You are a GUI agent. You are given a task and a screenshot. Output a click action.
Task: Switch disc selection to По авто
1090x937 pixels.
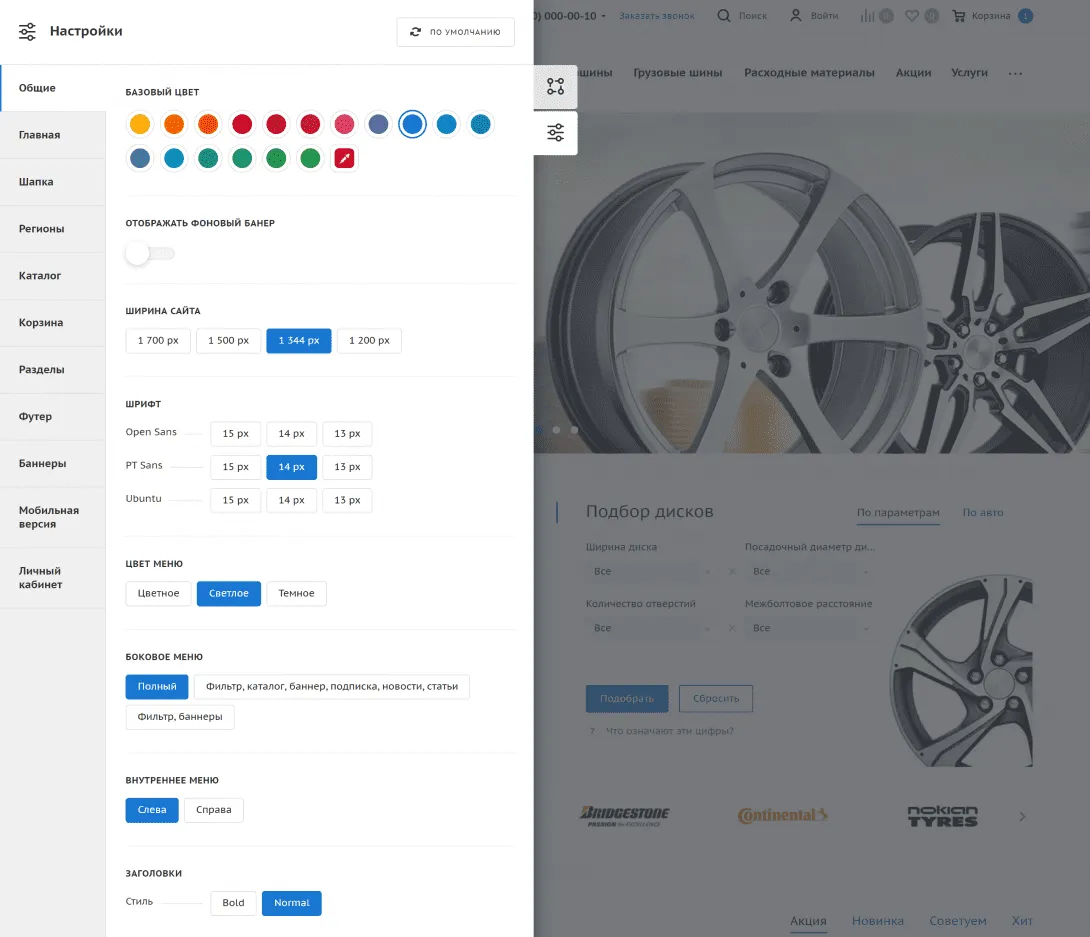tap(983, 512)
